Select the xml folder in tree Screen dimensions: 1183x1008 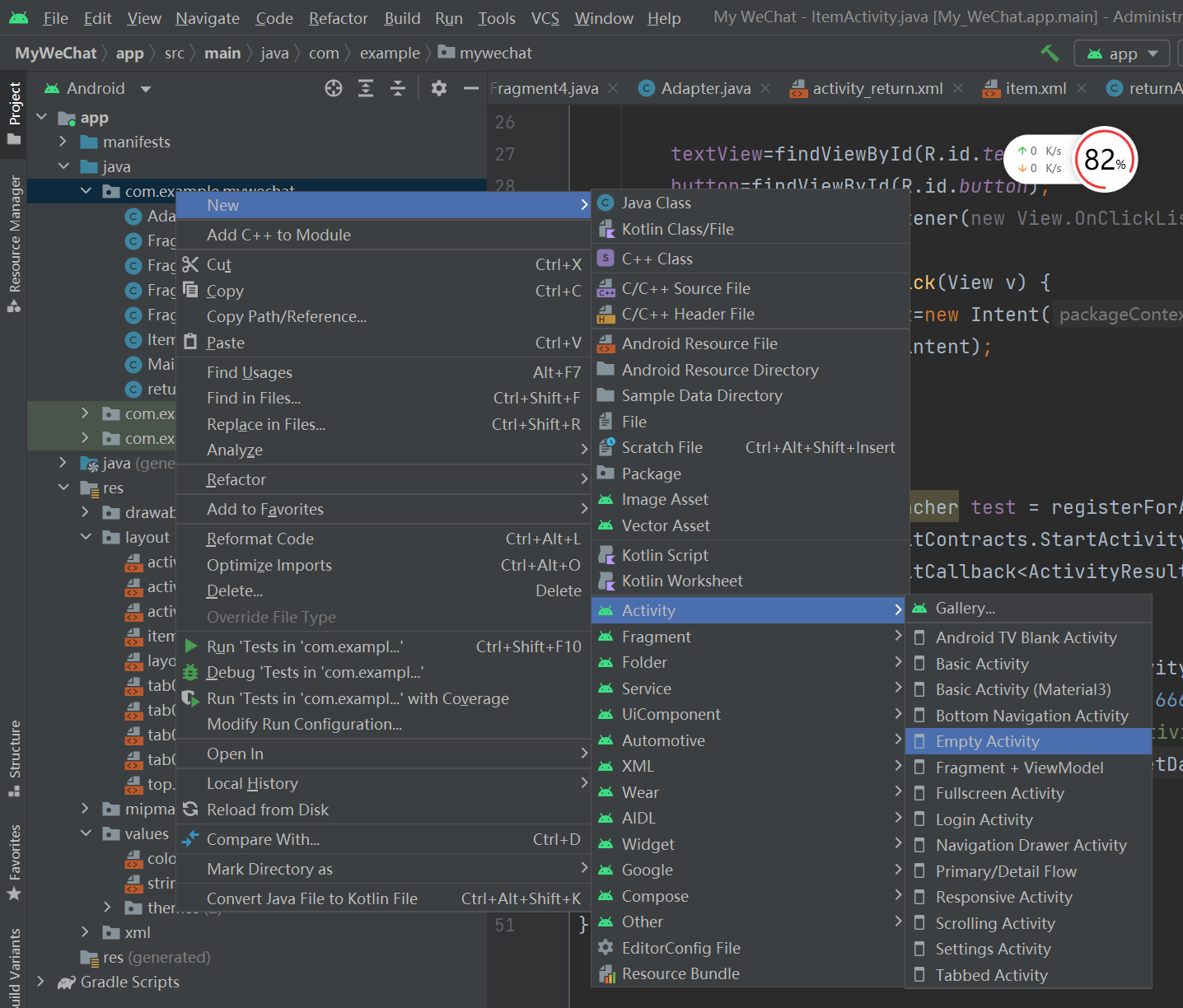[138, 932]
